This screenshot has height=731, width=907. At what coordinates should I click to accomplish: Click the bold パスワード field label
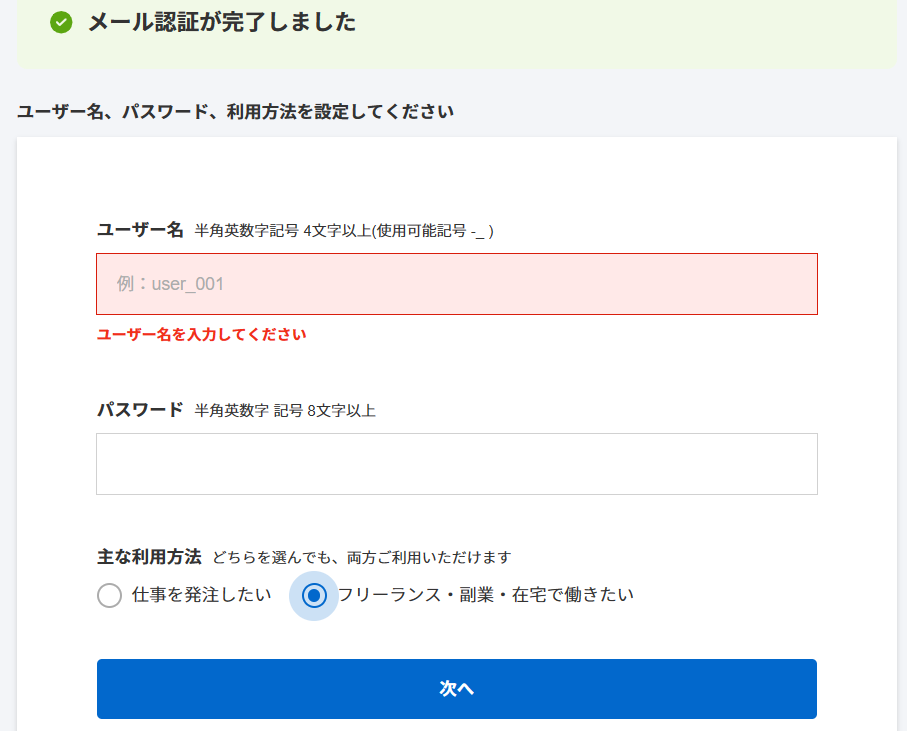click(140, 409)
